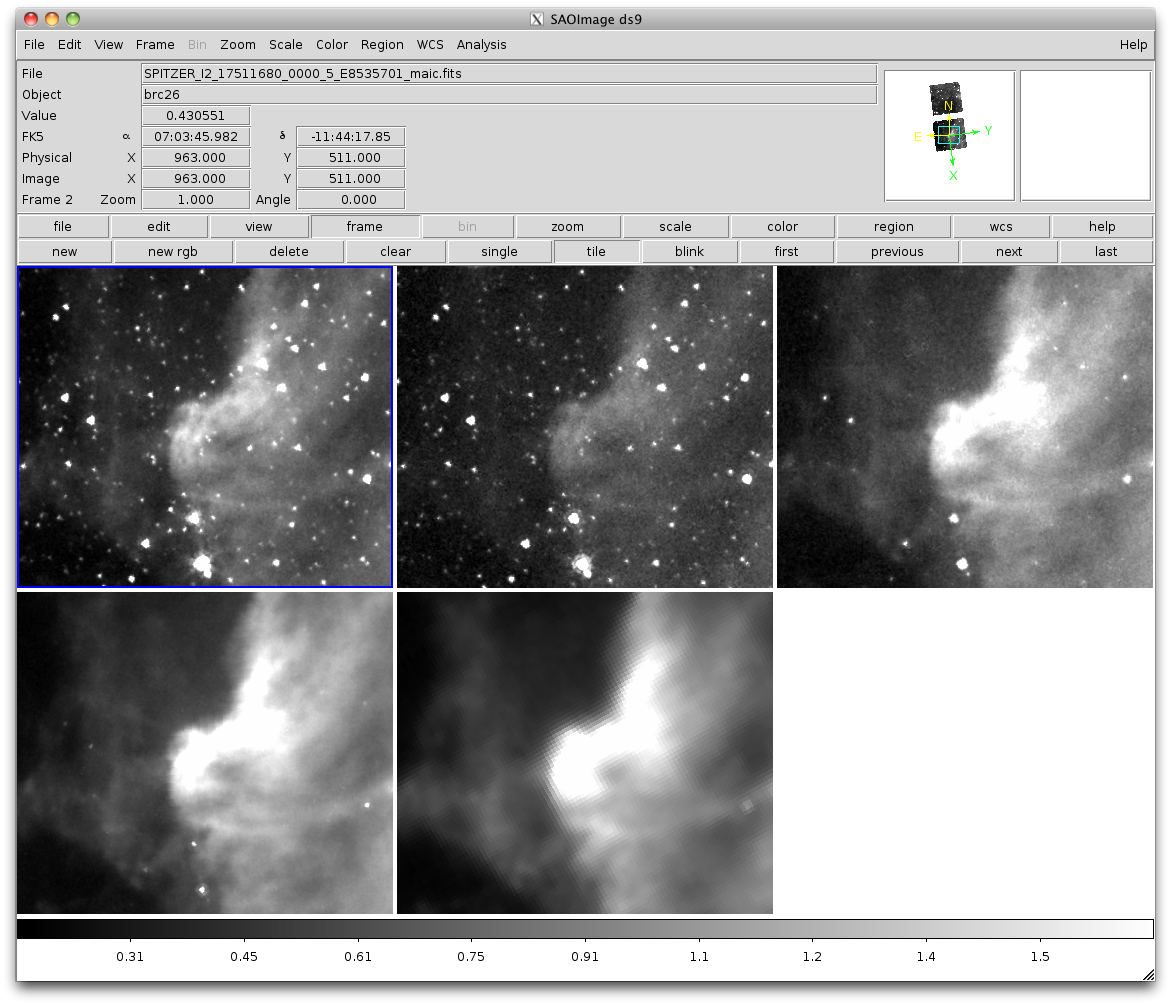Open the Region menu in menu bar

coord(382,45)
